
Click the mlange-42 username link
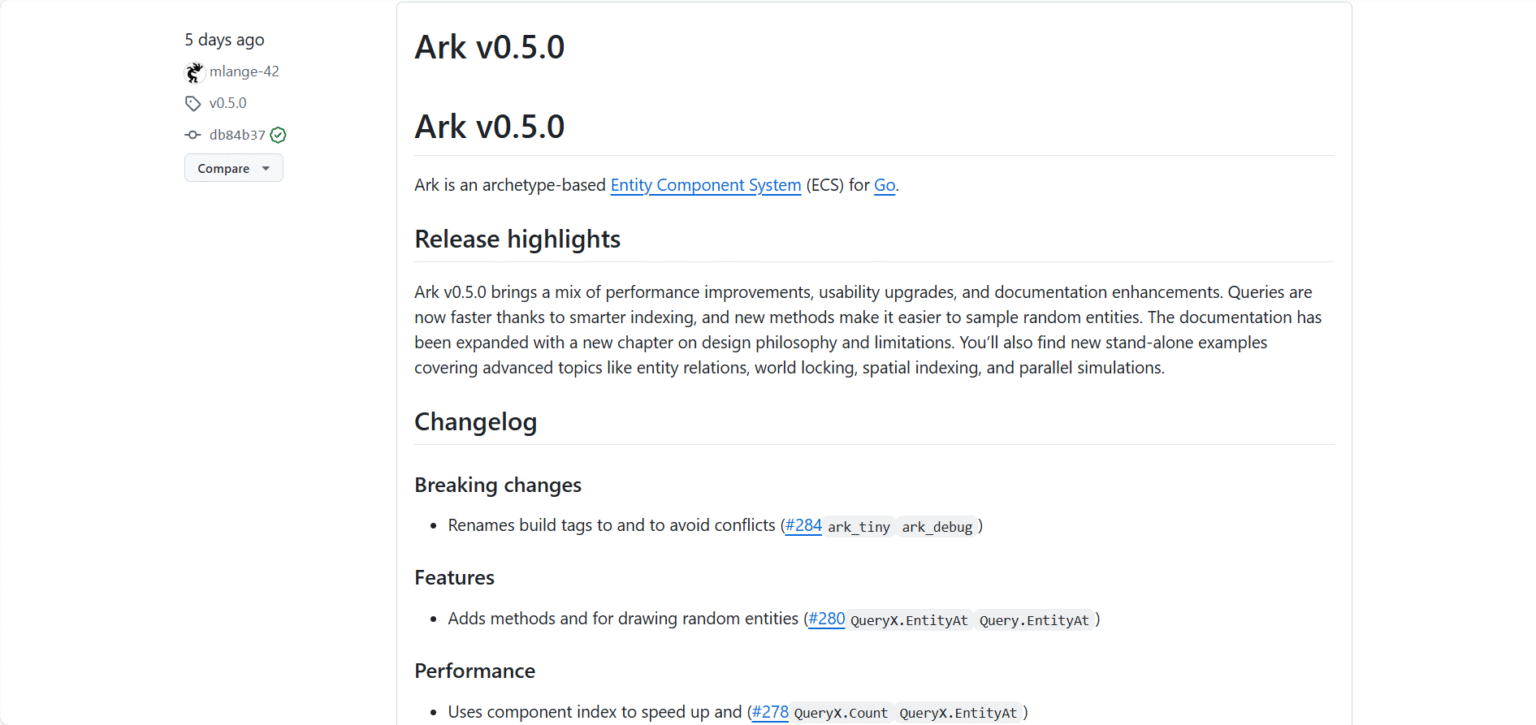pos(243,71)
